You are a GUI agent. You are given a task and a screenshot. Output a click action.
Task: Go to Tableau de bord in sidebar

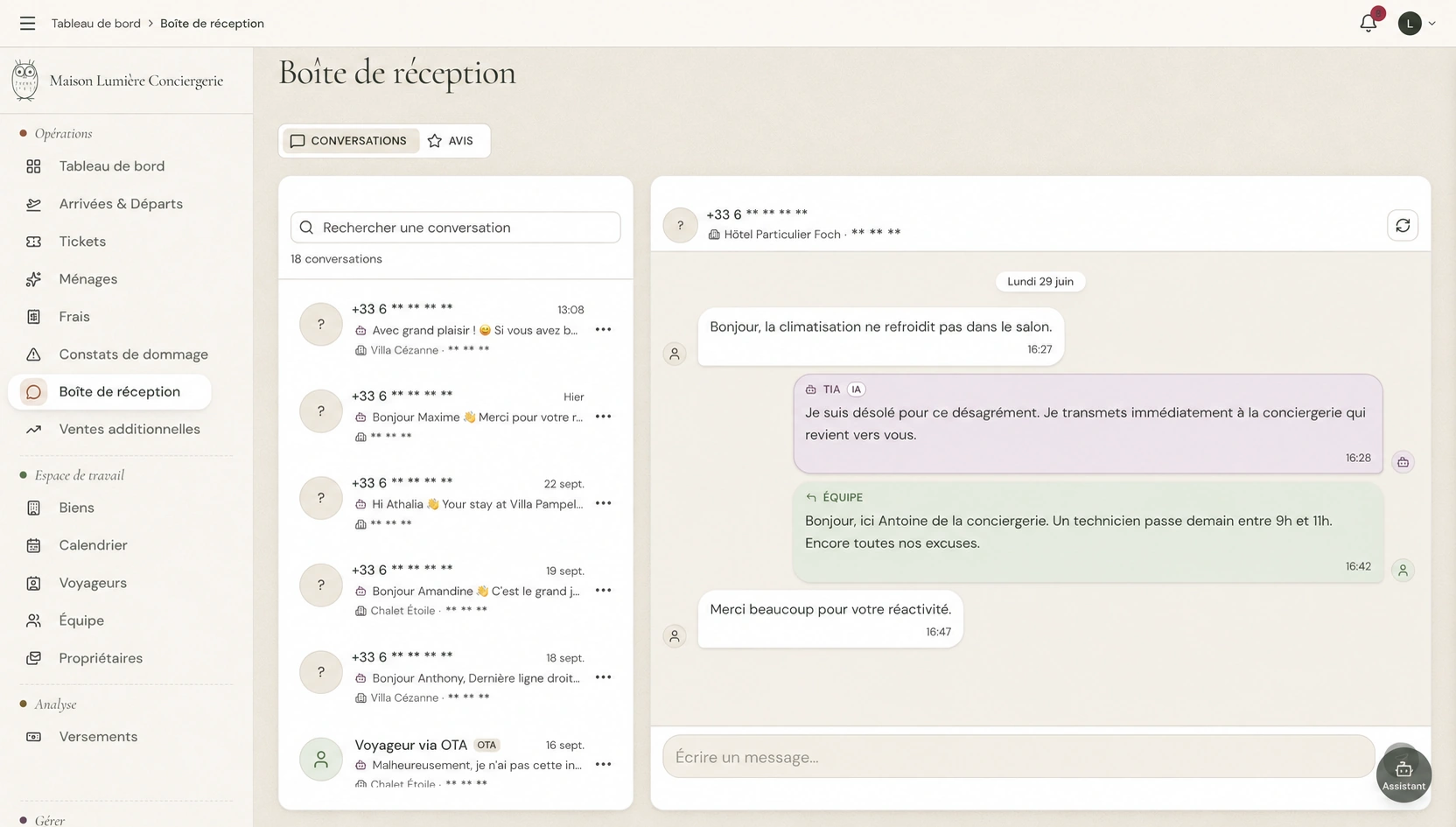click(x=111, y=166)
